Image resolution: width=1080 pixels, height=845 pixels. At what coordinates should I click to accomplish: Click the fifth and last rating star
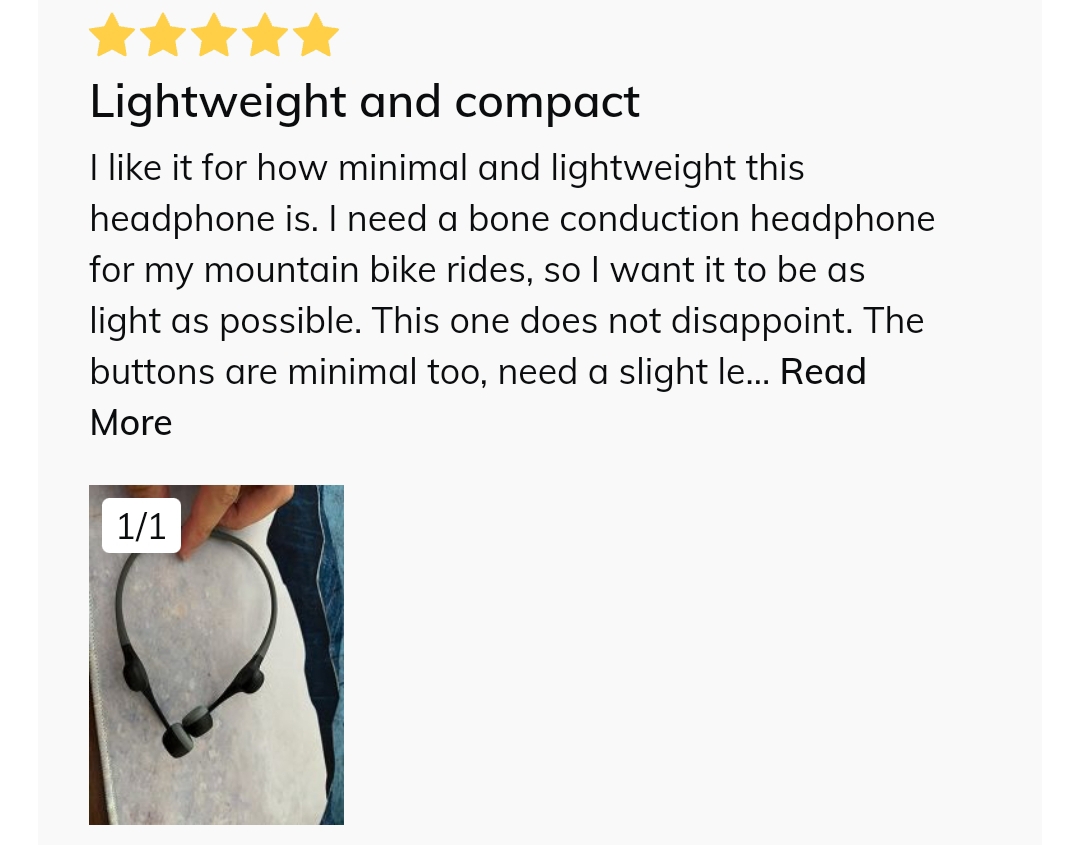316,36
